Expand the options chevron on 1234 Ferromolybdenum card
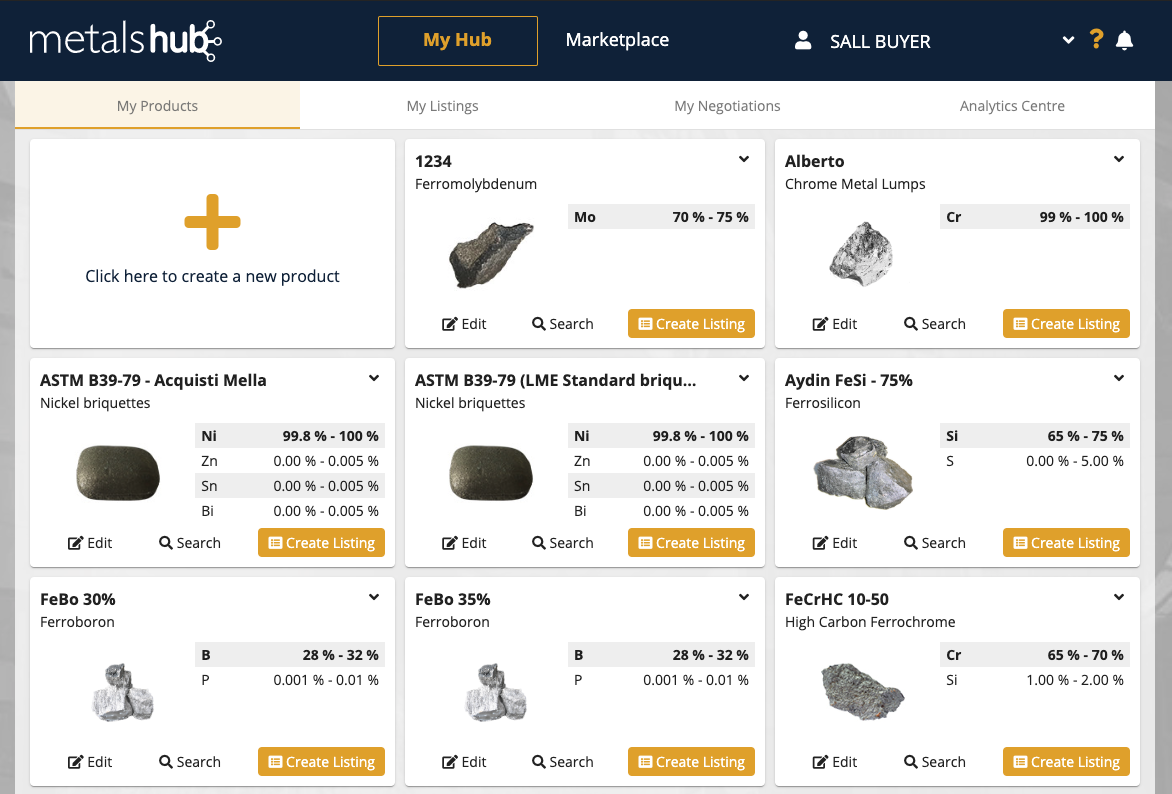The height and width of the screenshot is (794, 1172). tap(743, 158)
